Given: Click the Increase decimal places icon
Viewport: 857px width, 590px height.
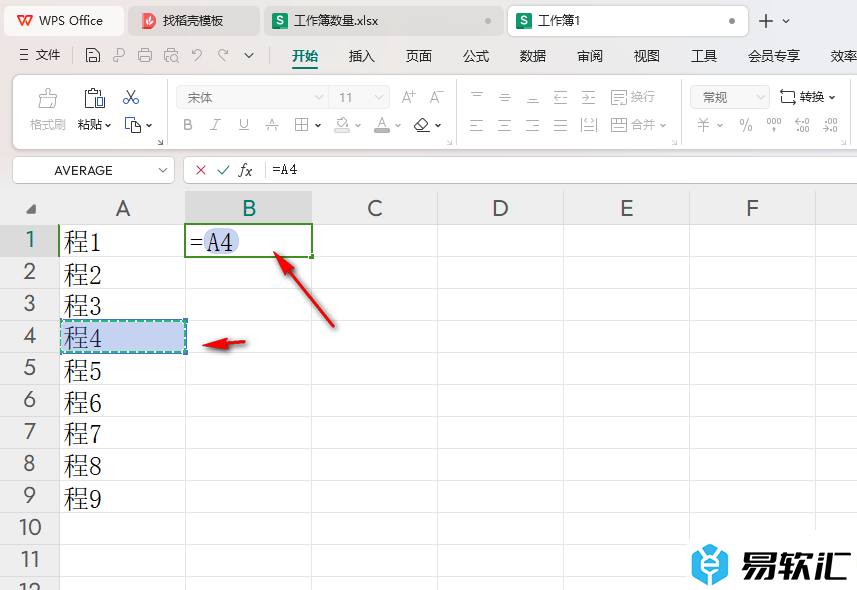Looking at the screenshot, I should pyautogui.click(x=802, y=125).
